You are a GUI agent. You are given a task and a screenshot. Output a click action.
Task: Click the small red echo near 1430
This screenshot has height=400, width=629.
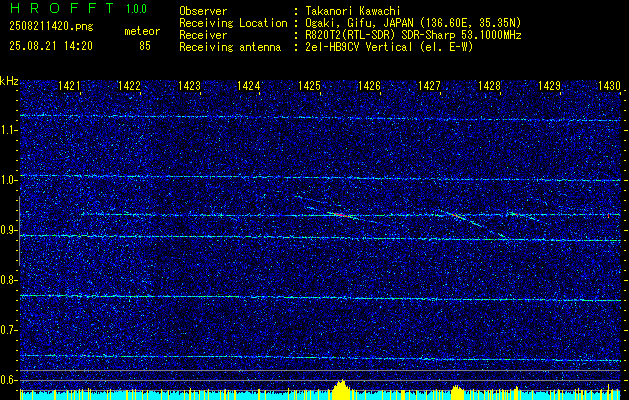(x=608, y=215)
